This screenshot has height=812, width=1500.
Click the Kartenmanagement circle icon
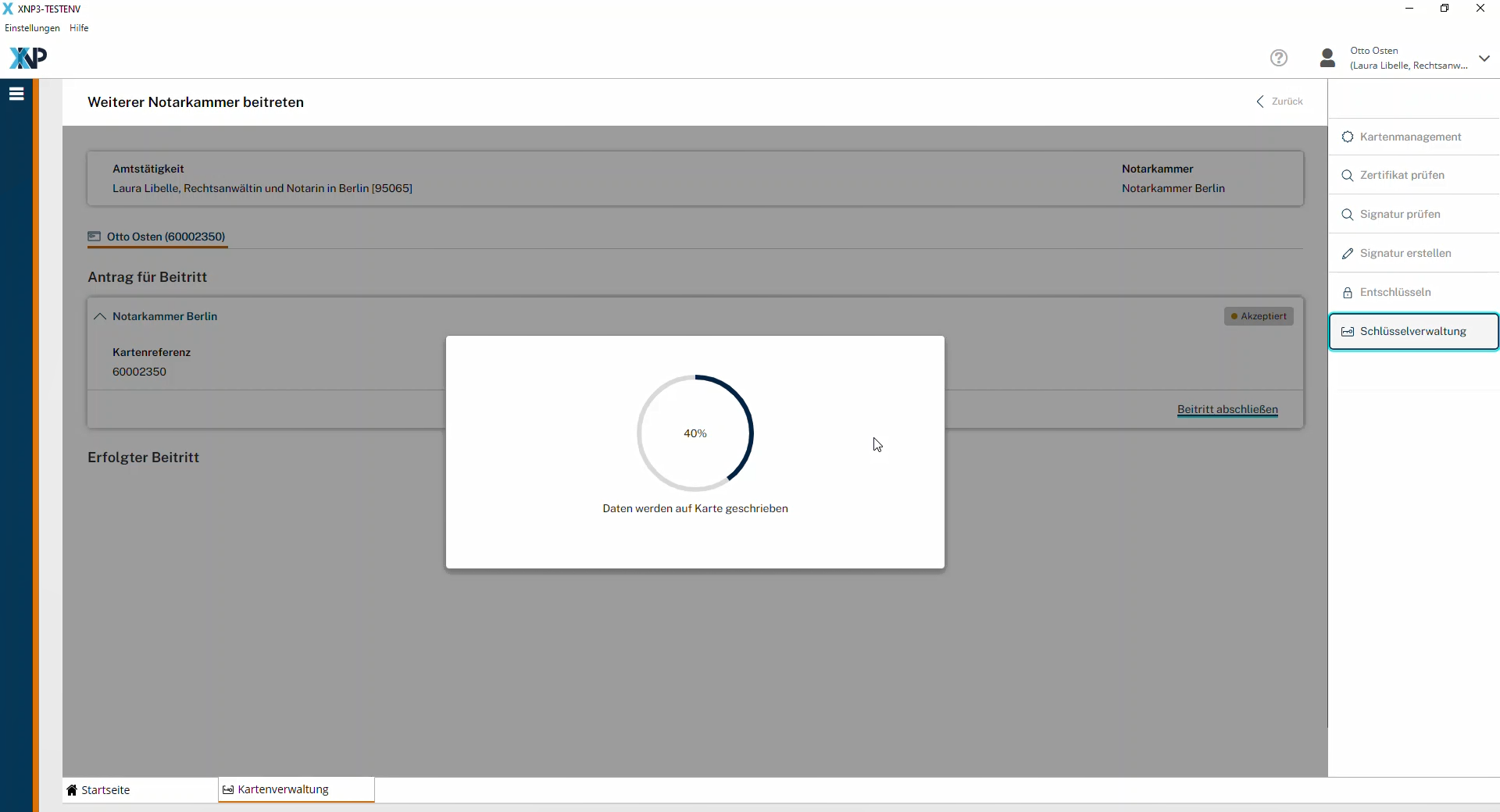click(x=1348, y=137)
